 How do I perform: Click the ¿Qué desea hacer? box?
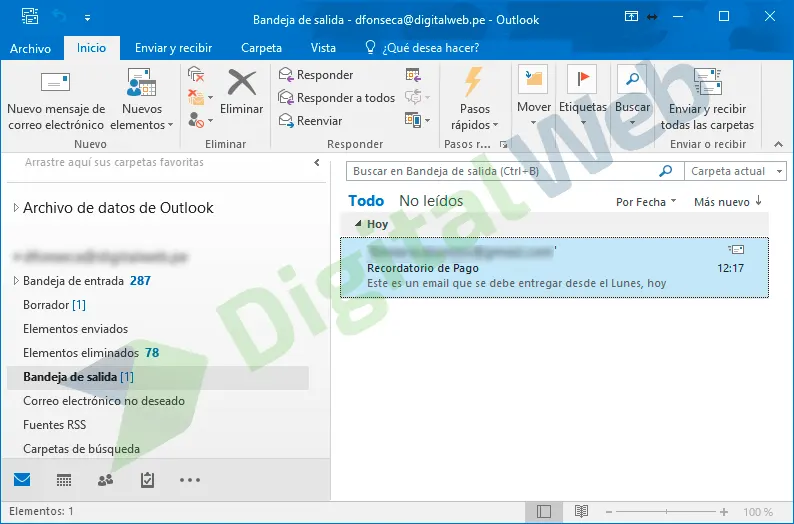tap(421, 48)
